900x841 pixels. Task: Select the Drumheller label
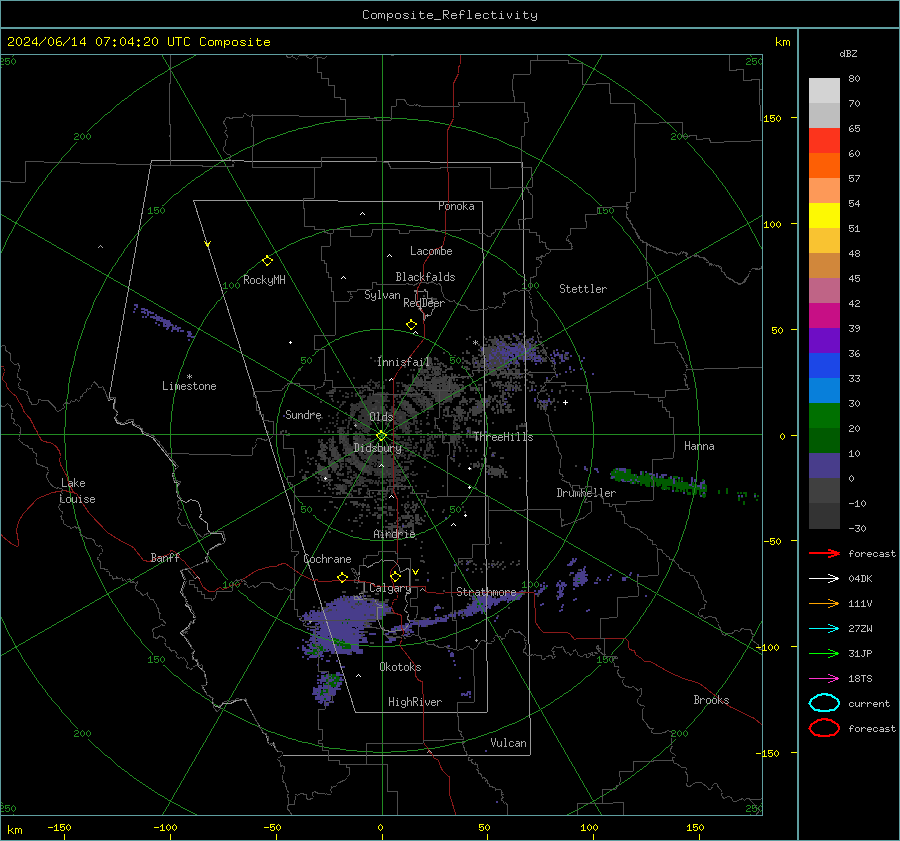click(586, 493)
